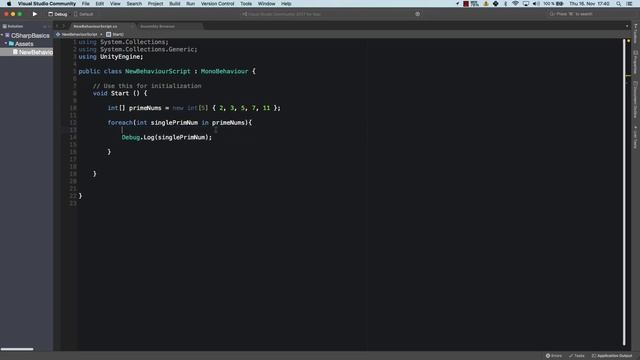Open the View menu
This screenshot has height=360, width=640.
point(115,4)
